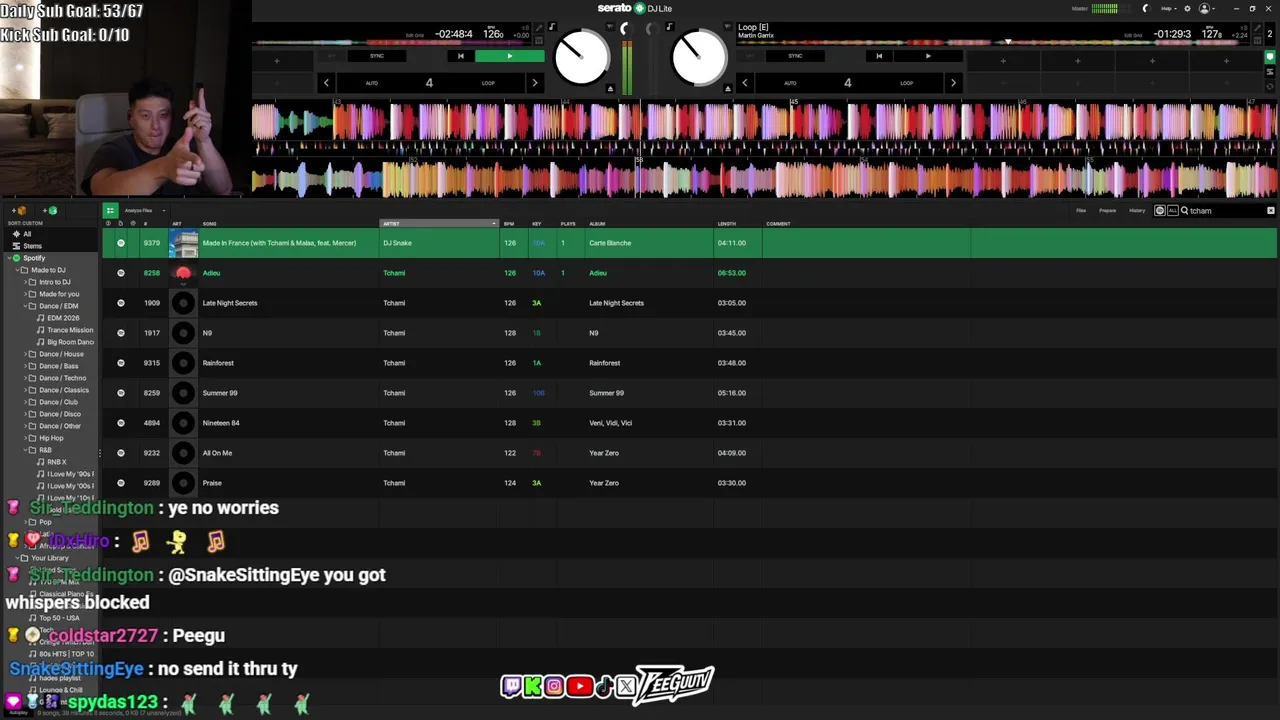Expand the Intro to DJ folder
The width and height of the screenshot is (1280, 720).
coord(27,282)
